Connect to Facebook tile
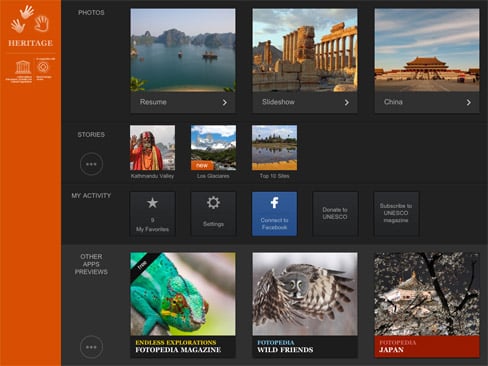 274,214
